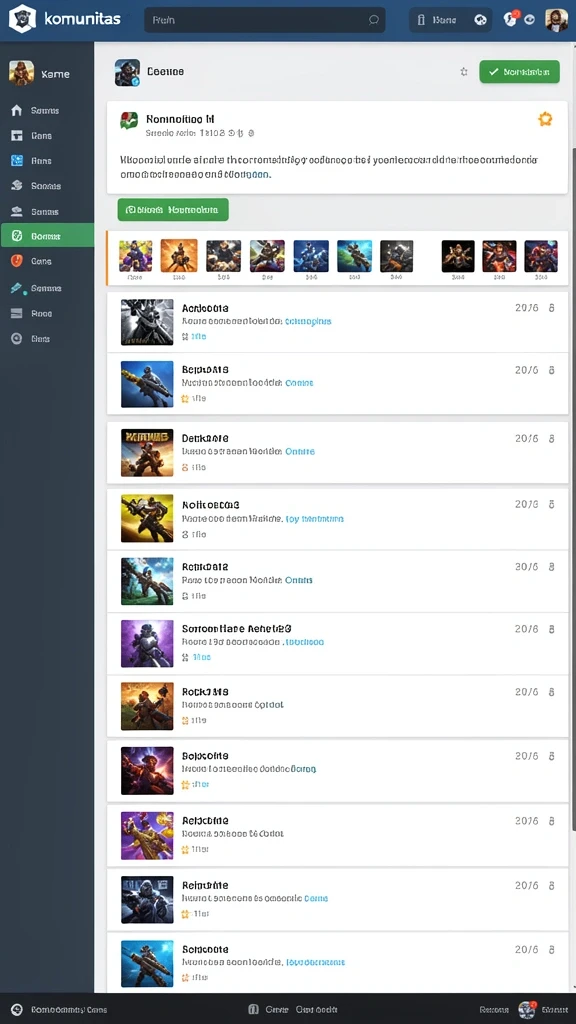The width and height of the screenshot is (576, 1024).
Task: Open the orange-background thumbnail in the game strip
Action: click(179, 256)
